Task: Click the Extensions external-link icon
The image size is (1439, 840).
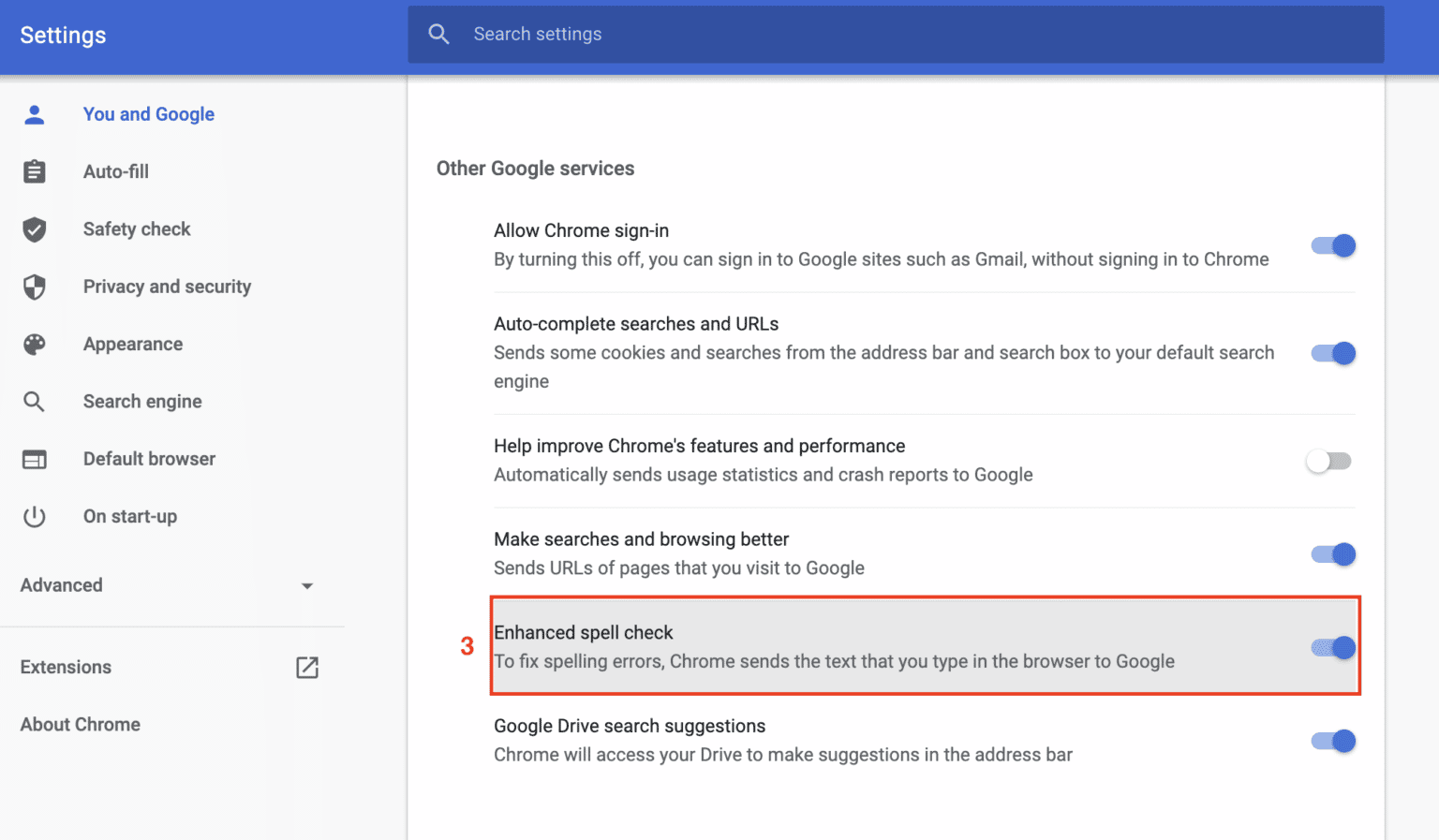Action: click(x=307, y=667)
